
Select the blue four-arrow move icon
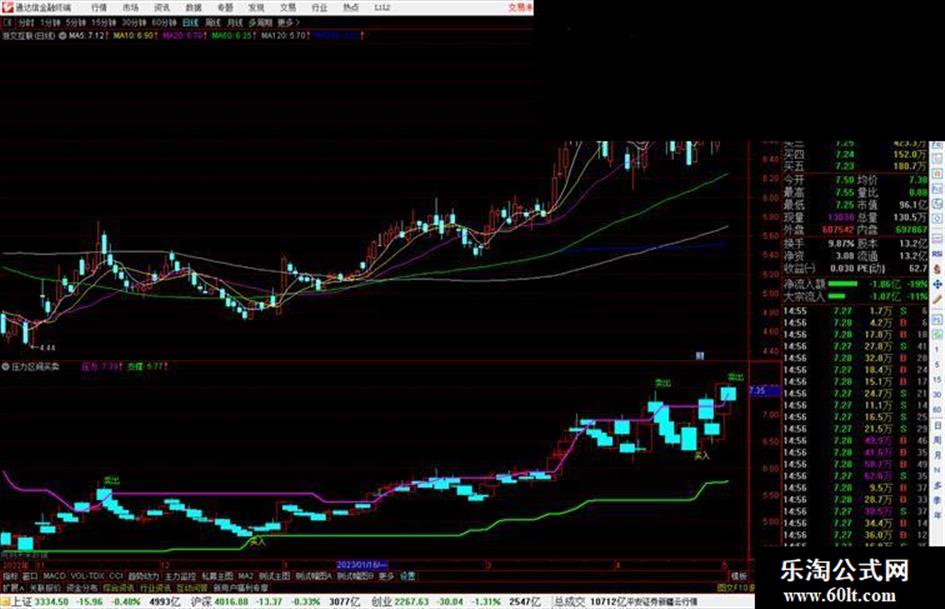point(937,283)
